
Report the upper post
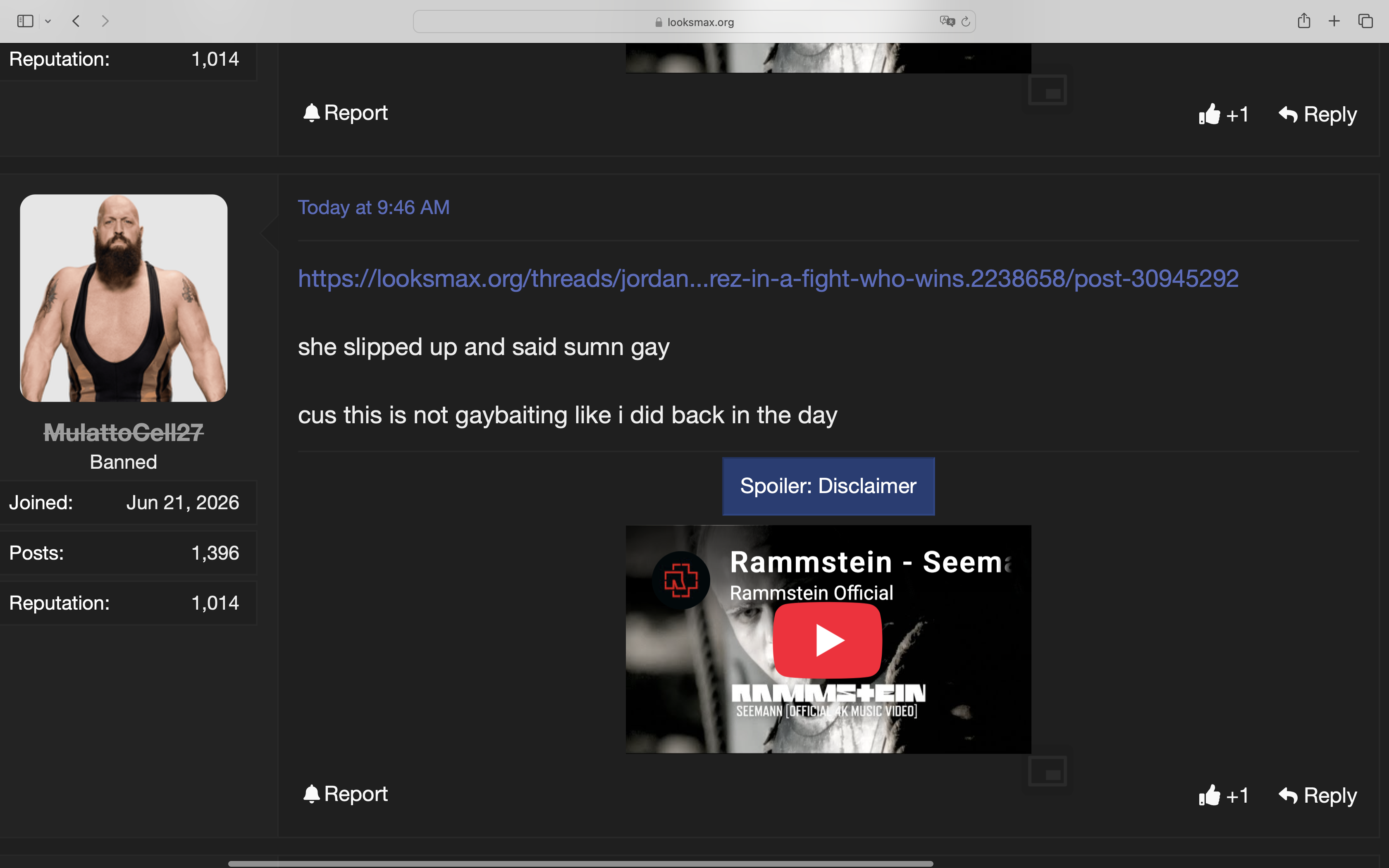point(345,112)
